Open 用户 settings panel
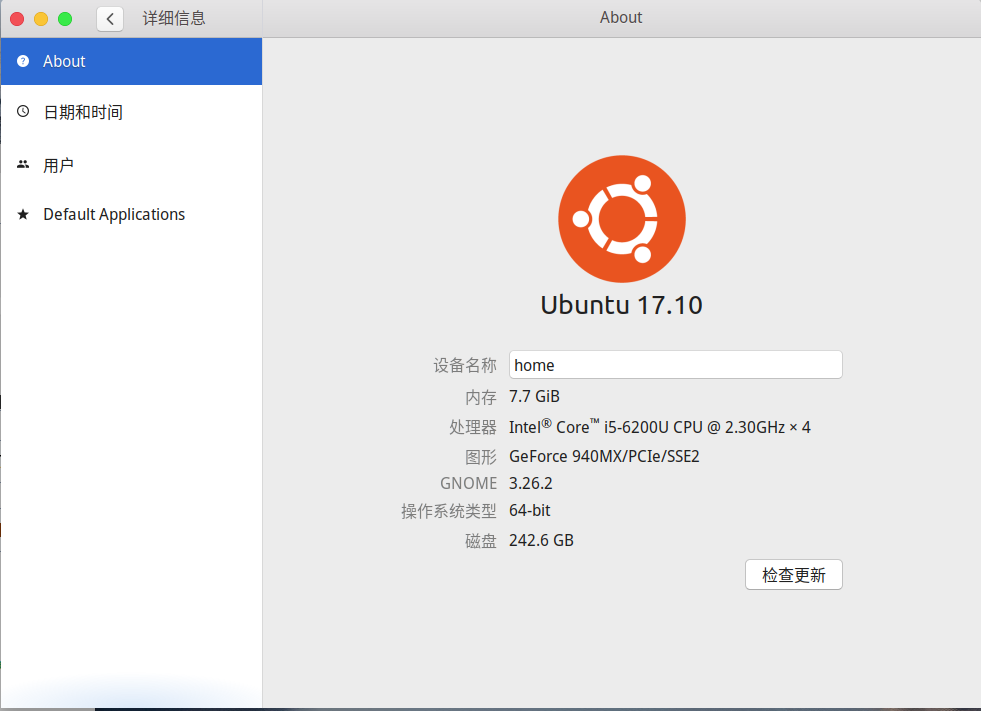This screenshot has height=711, width=981. tap(131, 165)
